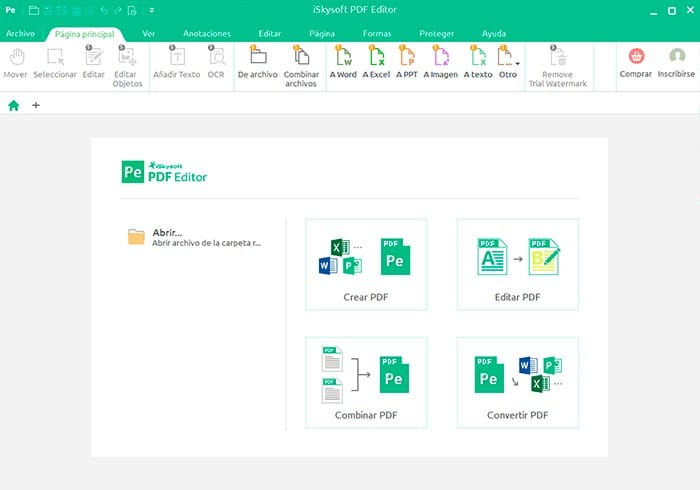Switch to the Proteger tab
This screenshot has height=490, width=700.
click(437, 33)
